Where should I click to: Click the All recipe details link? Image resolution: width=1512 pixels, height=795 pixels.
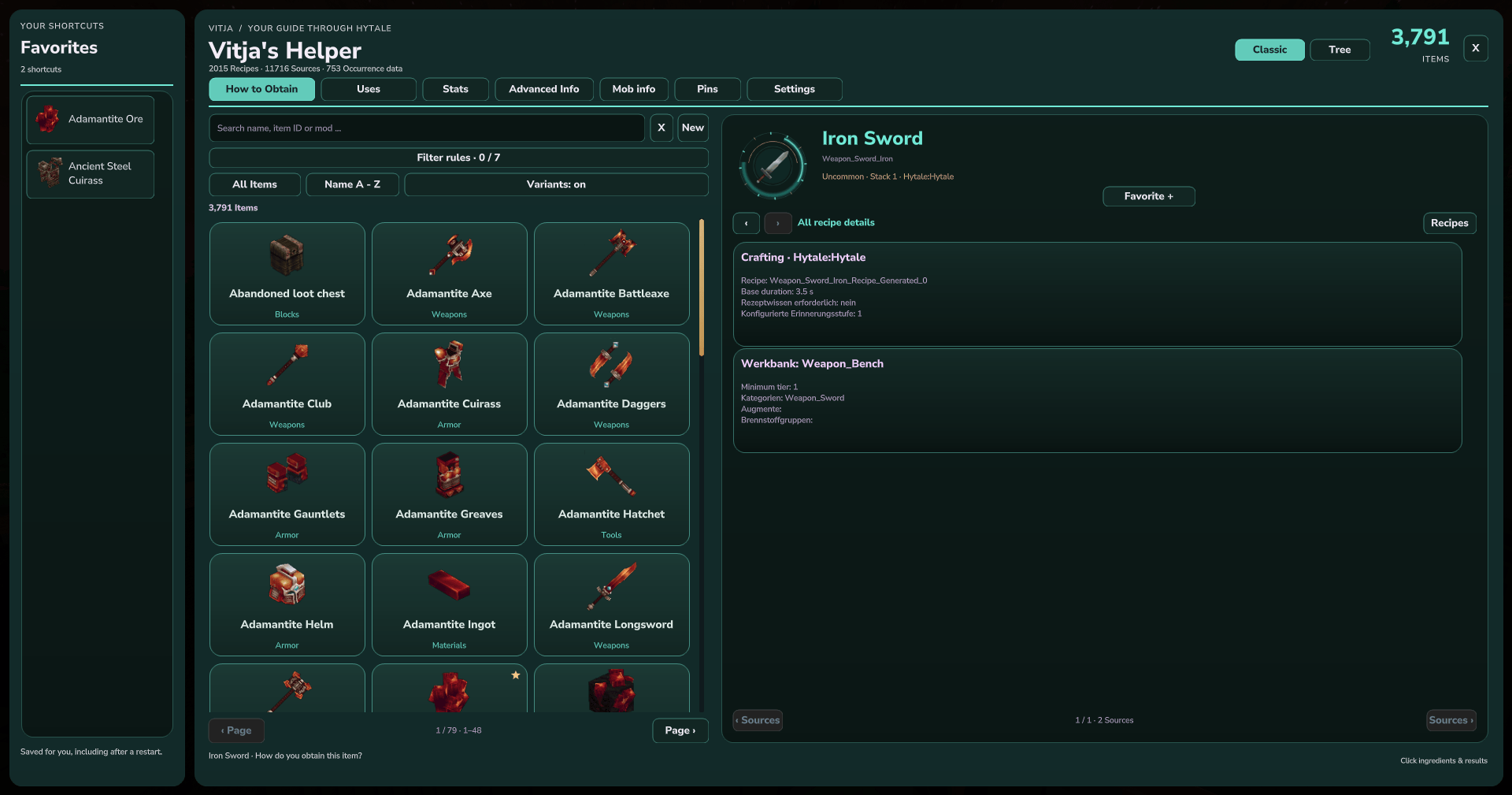(836, 223)
